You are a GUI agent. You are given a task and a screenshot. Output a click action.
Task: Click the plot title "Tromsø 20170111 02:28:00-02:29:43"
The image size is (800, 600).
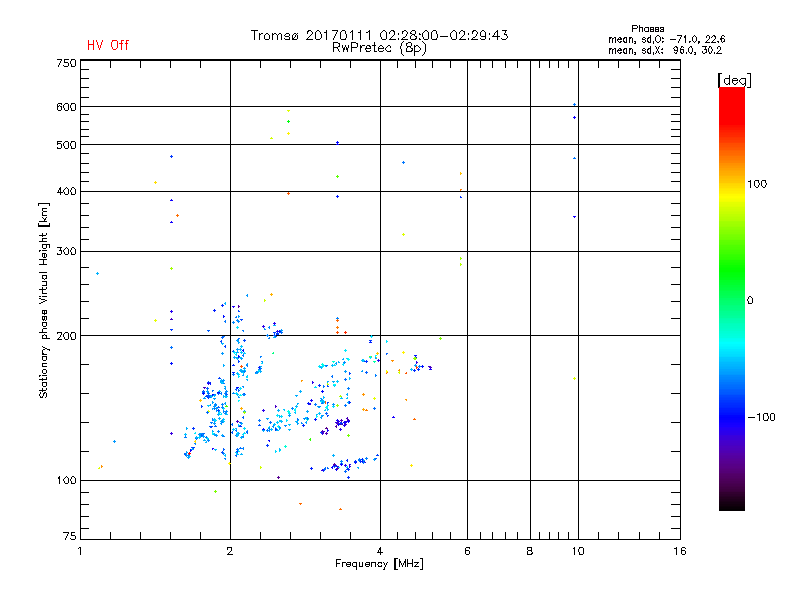coord(379,35)
